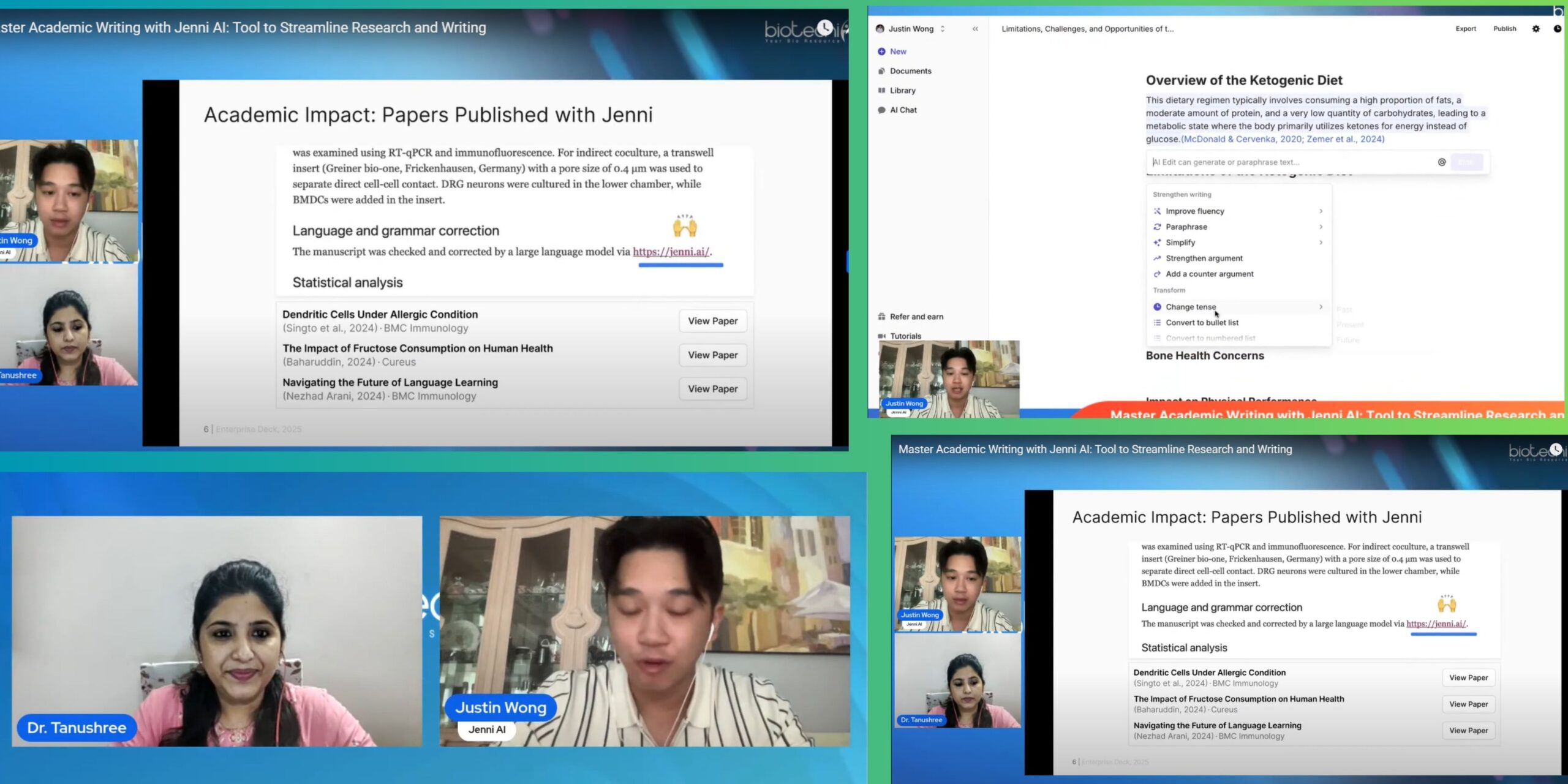Open the settings gear icon in Jenni

pos(1536,29)
